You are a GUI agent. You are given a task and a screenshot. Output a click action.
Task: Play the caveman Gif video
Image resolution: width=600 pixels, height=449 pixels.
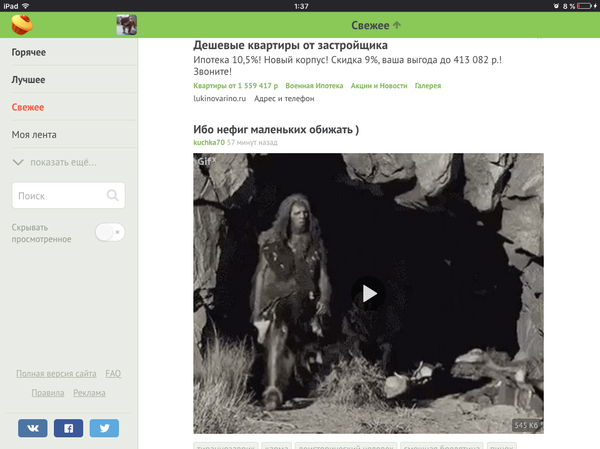pos(368,294)
